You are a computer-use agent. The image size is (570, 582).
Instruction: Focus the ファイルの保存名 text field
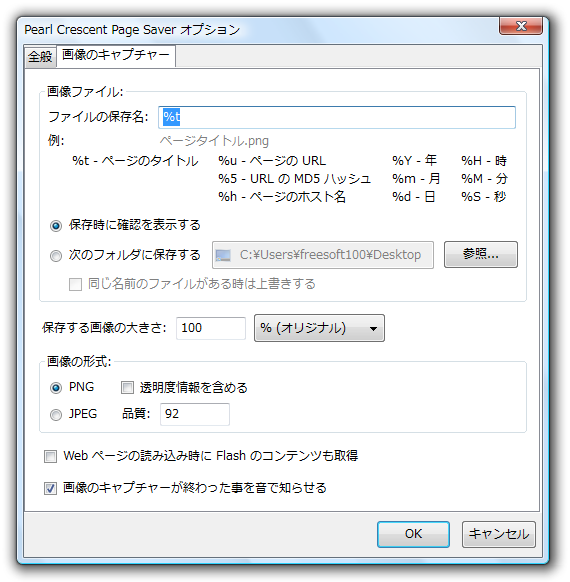(337, 117)
